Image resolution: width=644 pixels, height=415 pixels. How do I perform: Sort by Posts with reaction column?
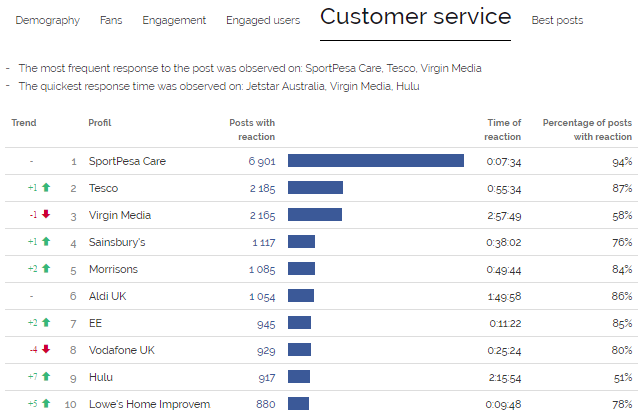[252, 129]
